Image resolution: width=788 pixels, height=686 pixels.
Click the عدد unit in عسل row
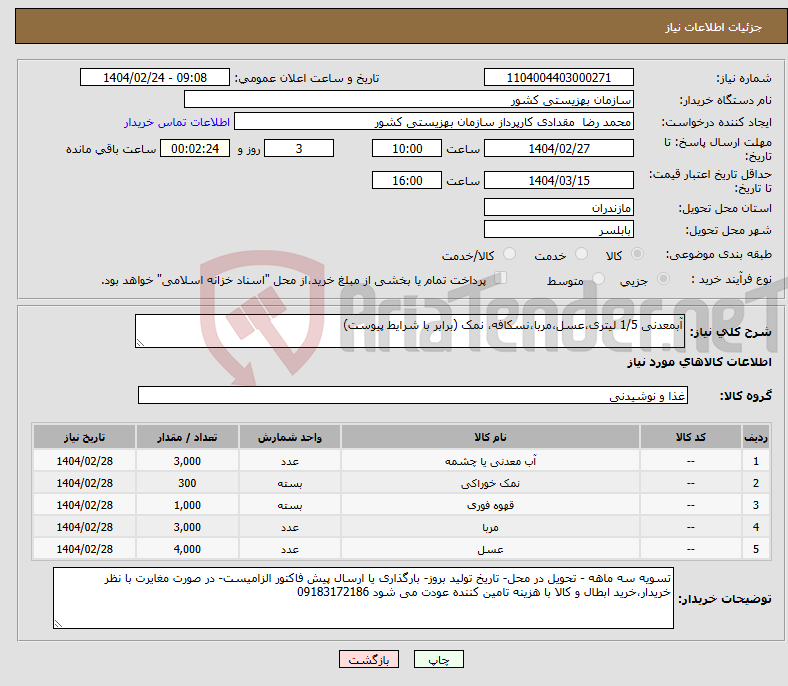(x=290, y=549)
